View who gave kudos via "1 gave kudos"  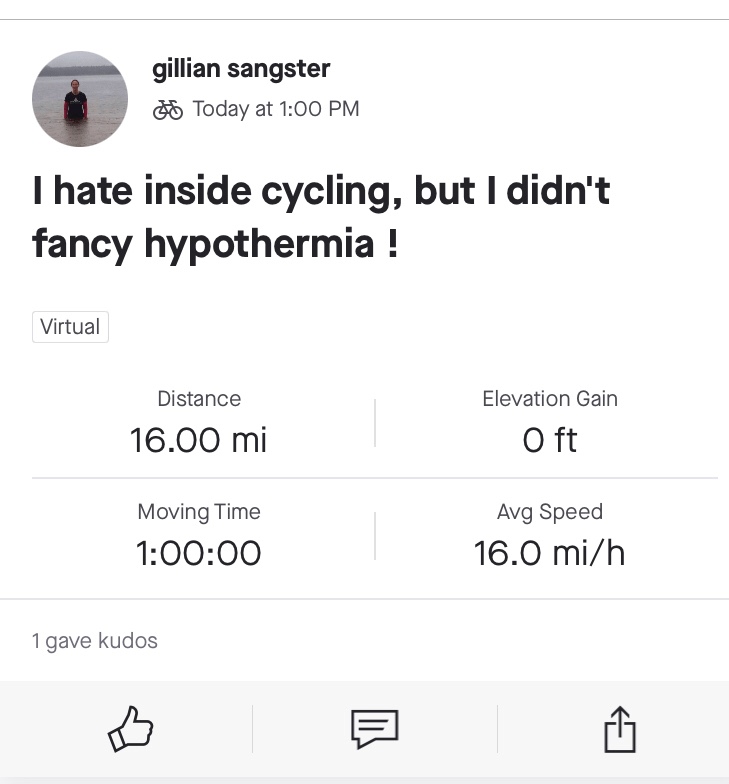[95, 641]
